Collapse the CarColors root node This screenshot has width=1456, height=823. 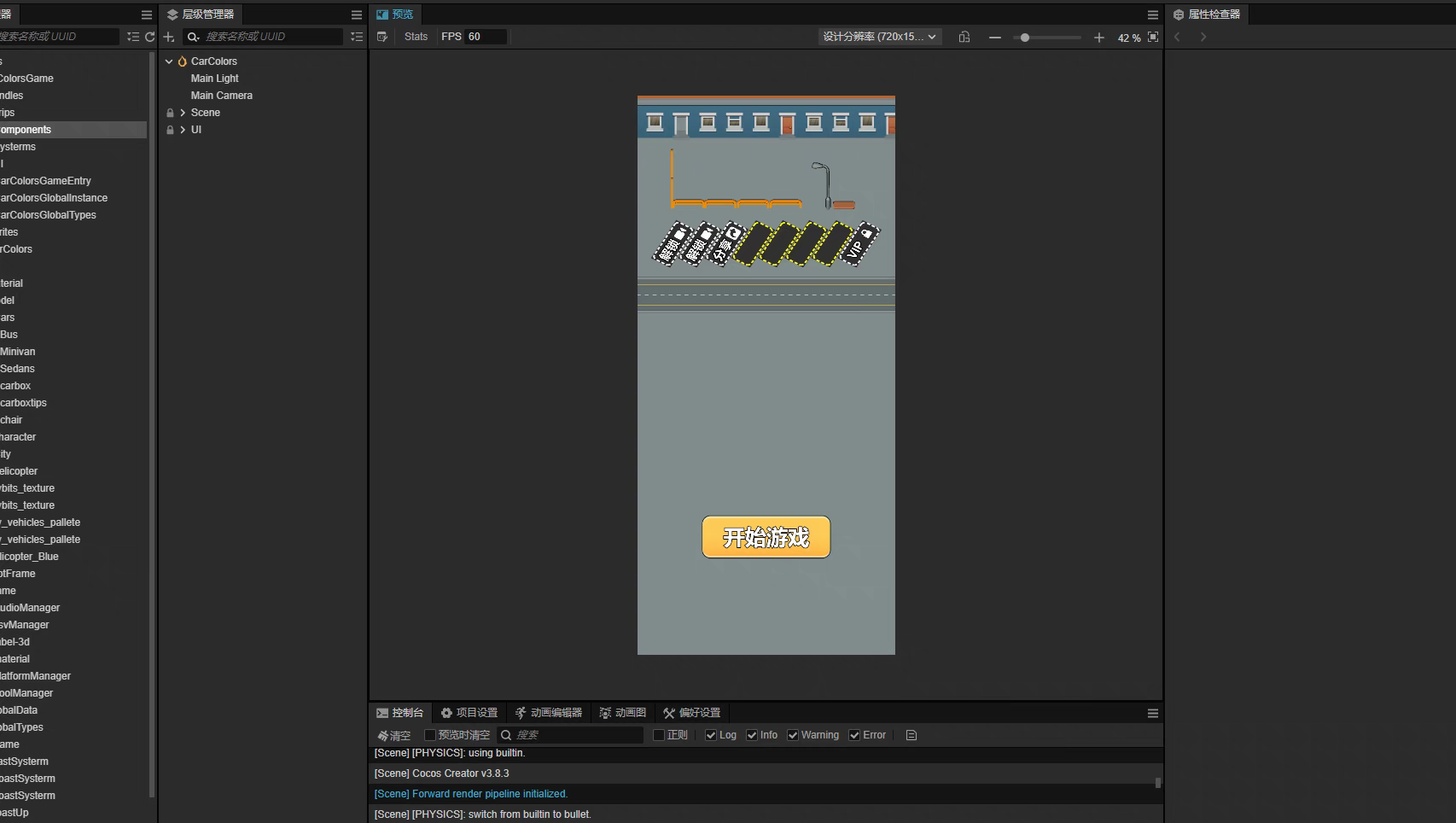click(169, 61)
